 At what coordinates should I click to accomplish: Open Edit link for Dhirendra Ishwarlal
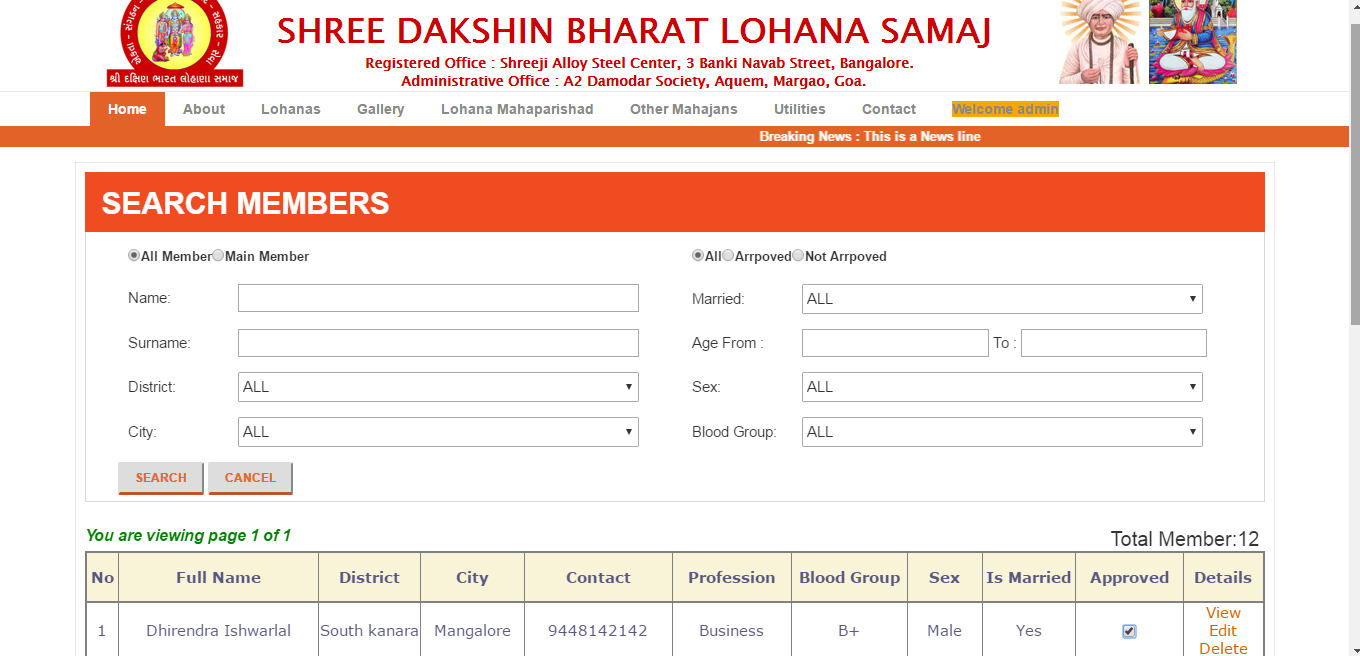tap(1223, 631)
